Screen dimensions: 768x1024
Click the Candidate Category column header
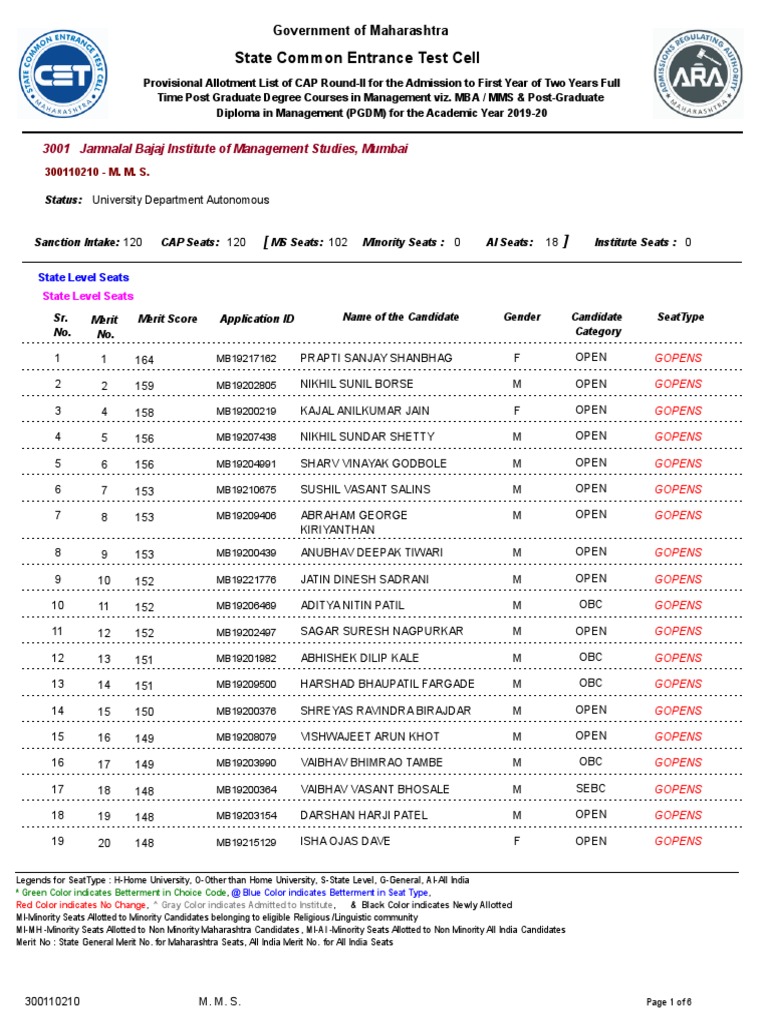pyautogui.click(x=597, y=324)
